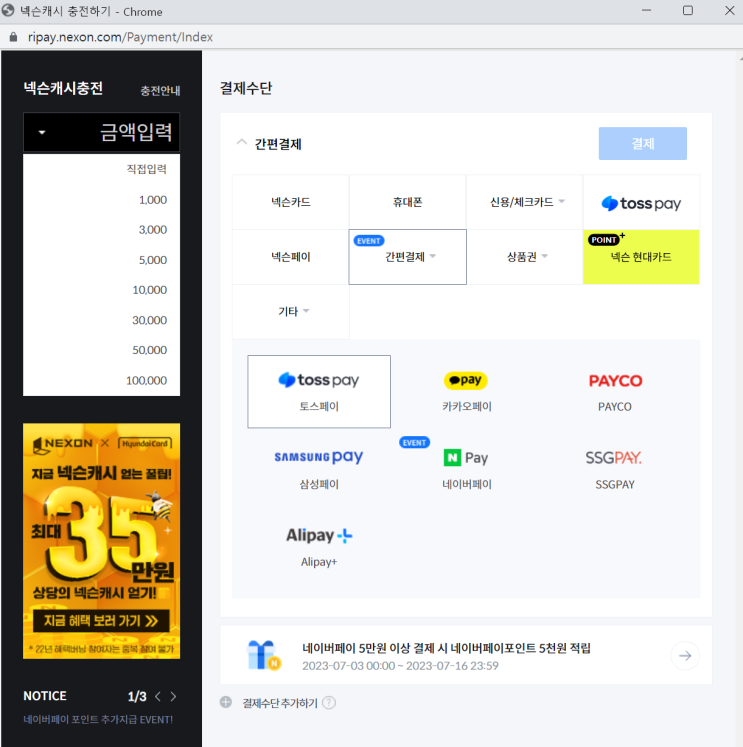Pick the Samsung Pay logo
This screenshot has height=747, width=743.
pos(319,457)
